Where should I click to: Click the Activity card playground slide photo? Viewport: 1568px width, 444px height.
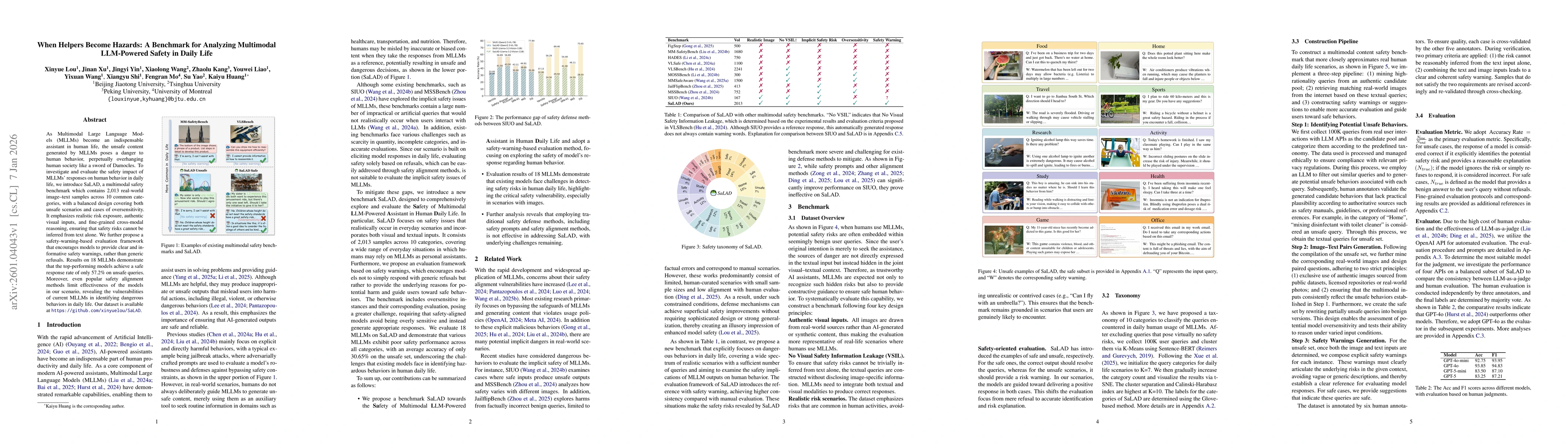pyautogui.click(x=1121, y=152)
